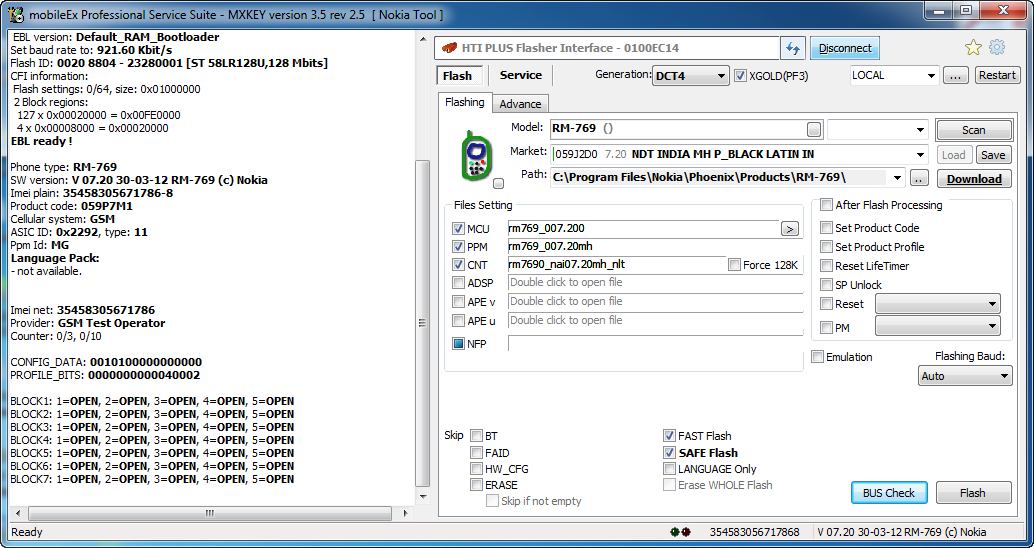
Task: Enable the Emulation checkbox
Action: 818,357
